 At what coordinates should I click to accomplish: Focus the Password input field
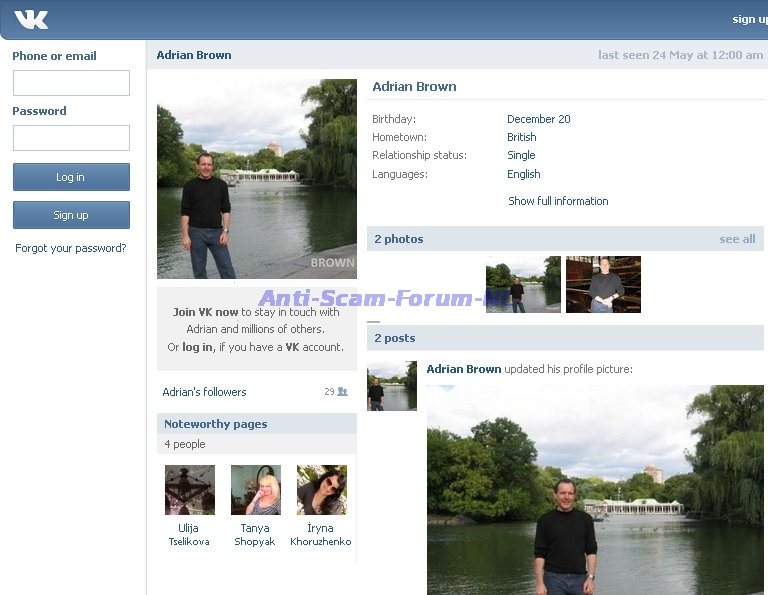[71, 138]
